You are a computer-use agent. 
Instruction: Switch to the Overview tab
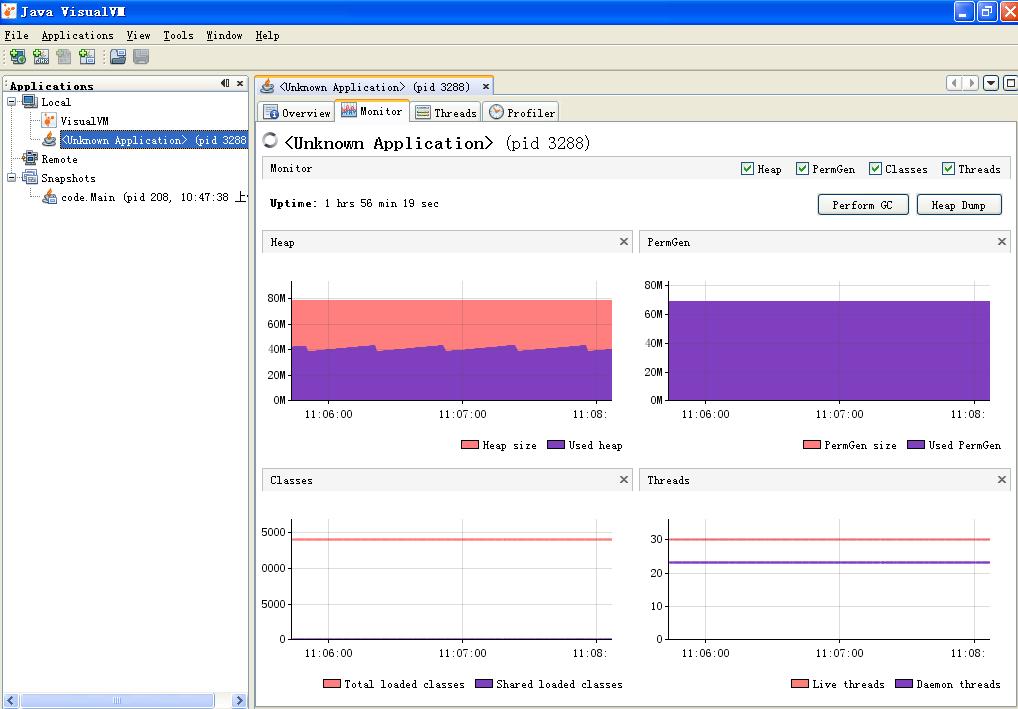[x=297, y=112]
